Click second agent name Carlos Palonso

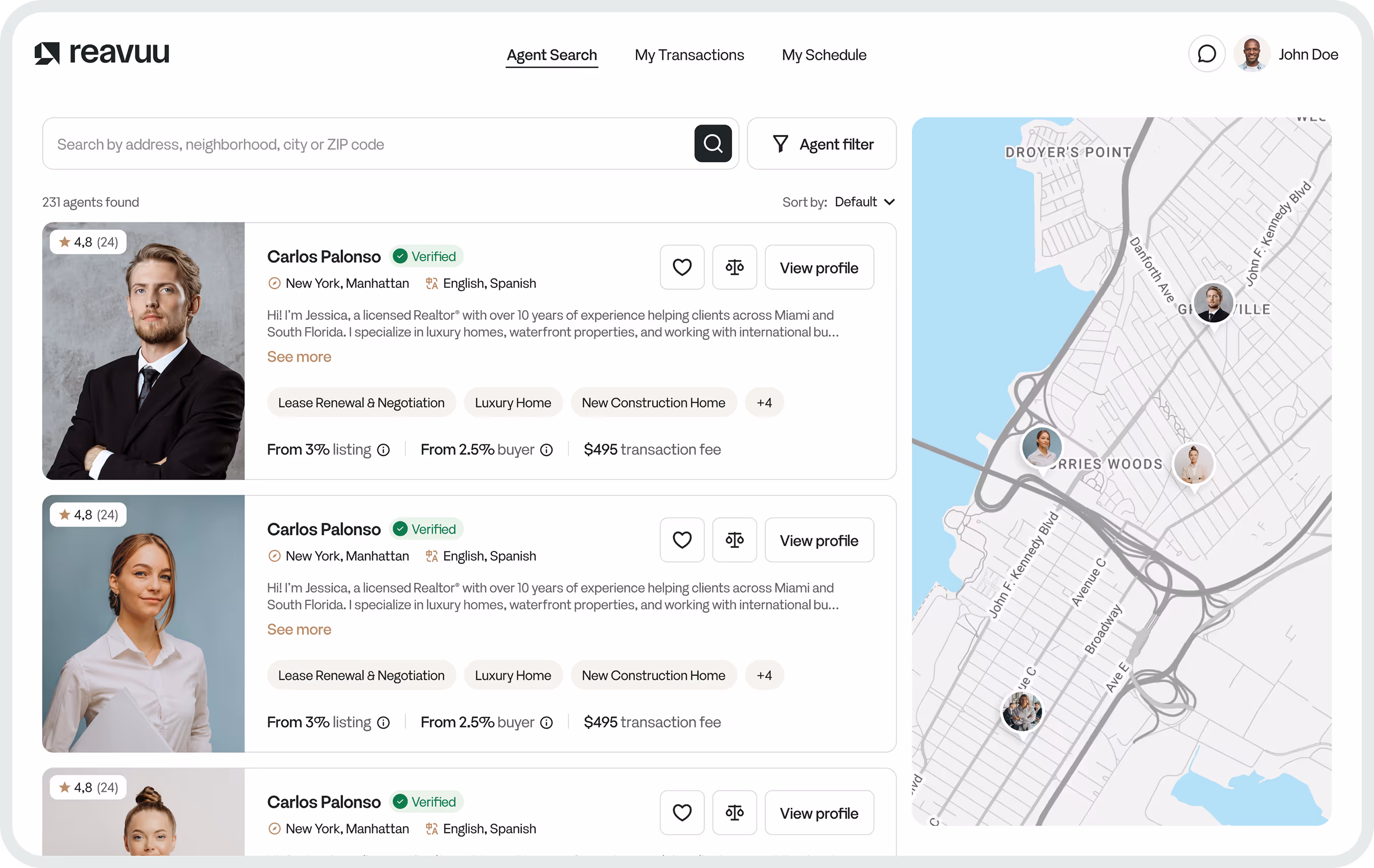[324, 530]
